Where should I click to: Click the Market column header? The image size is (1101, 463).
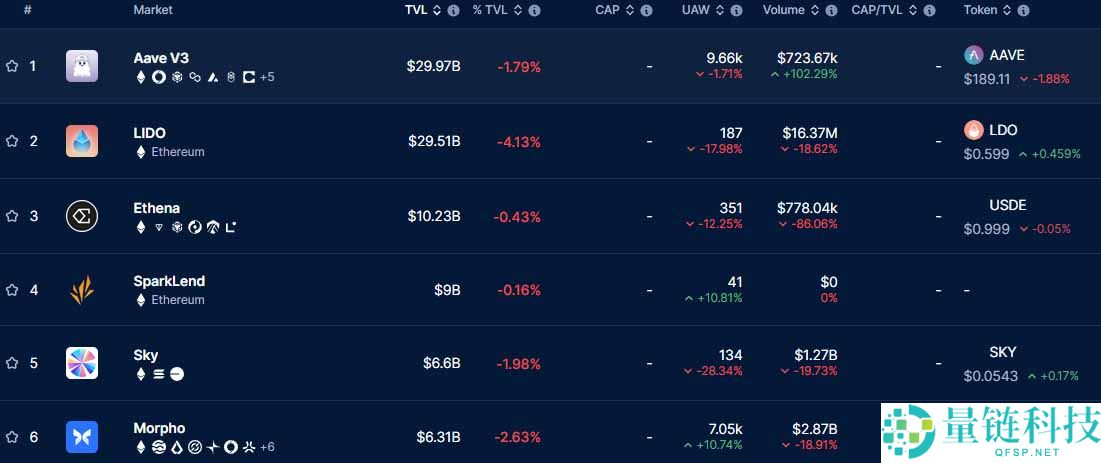point(153,10)
